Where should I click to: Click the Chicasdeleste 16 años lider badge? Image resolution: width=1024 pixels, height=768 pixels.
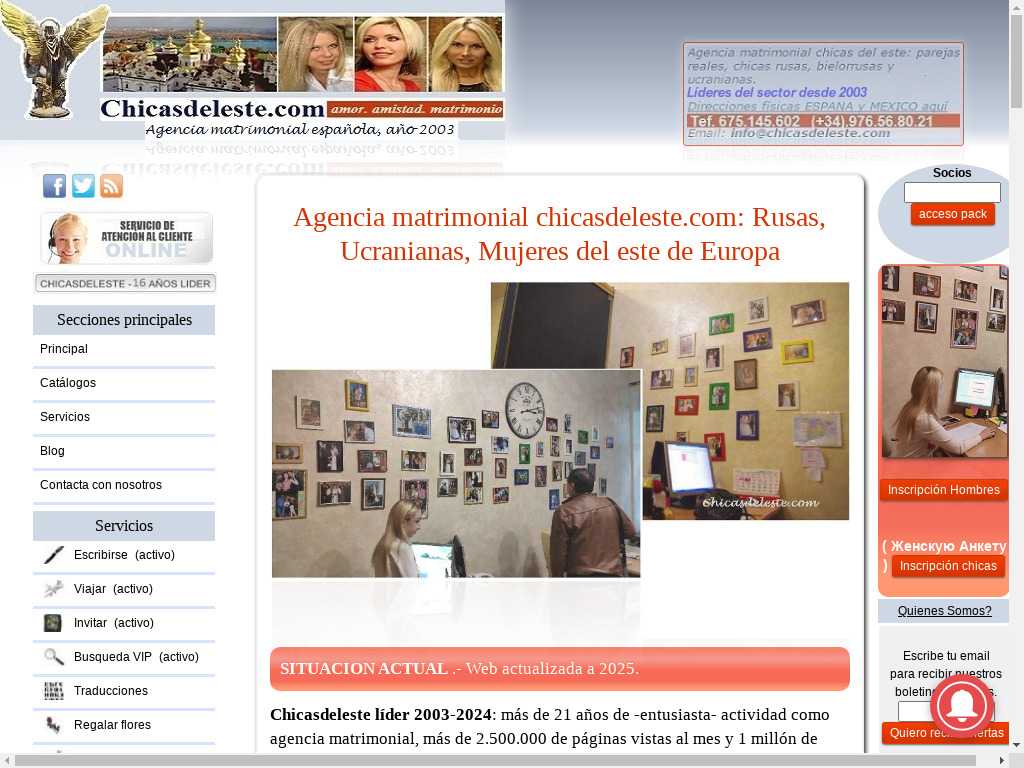(125, 283)
